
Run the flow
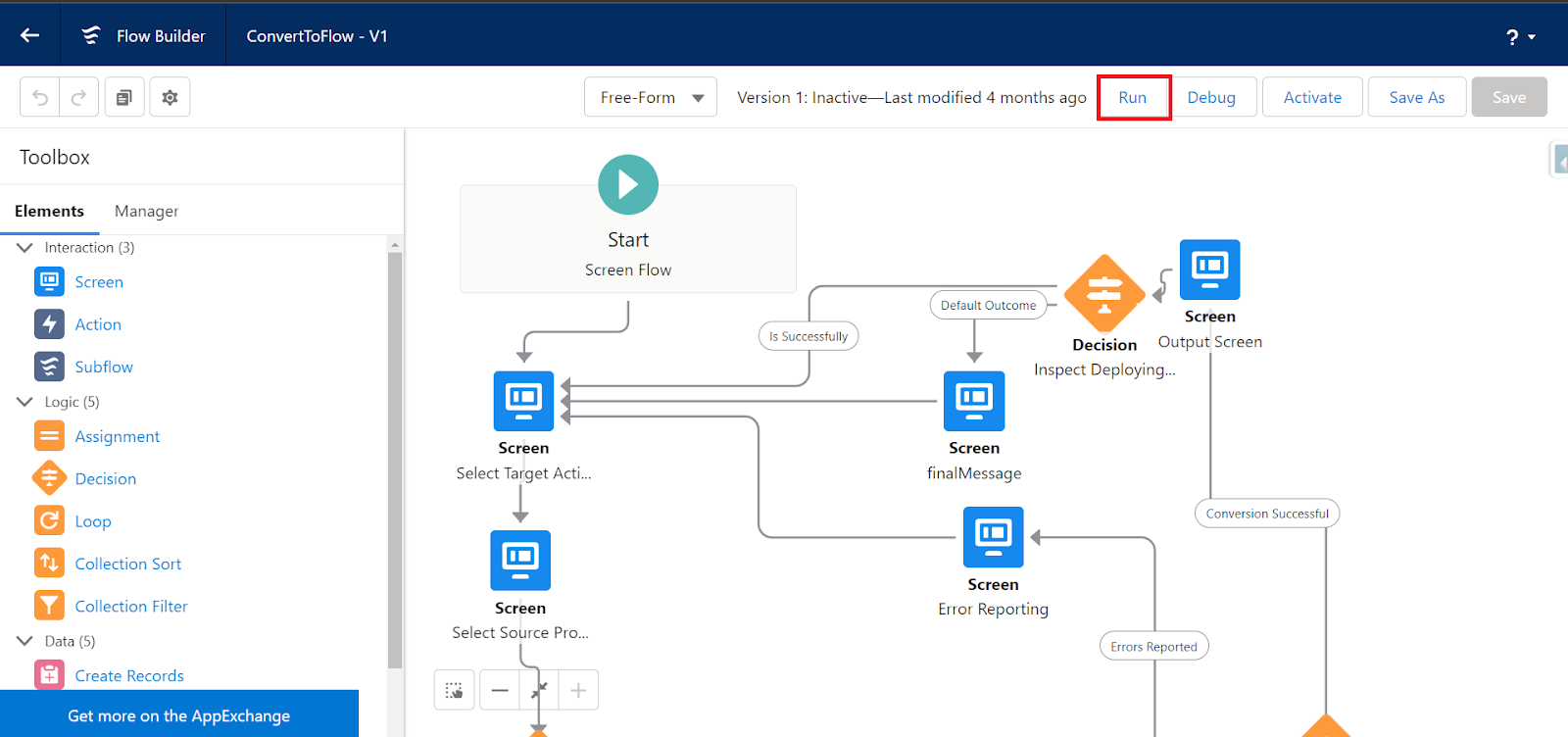(x=1133, y=97)
